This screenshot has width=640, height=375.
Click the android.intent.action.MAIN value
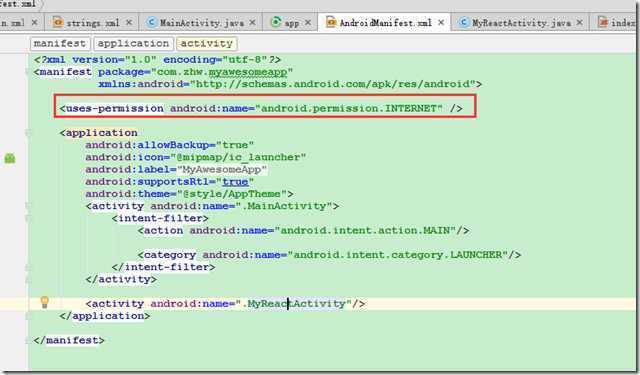tap(365, 231)
